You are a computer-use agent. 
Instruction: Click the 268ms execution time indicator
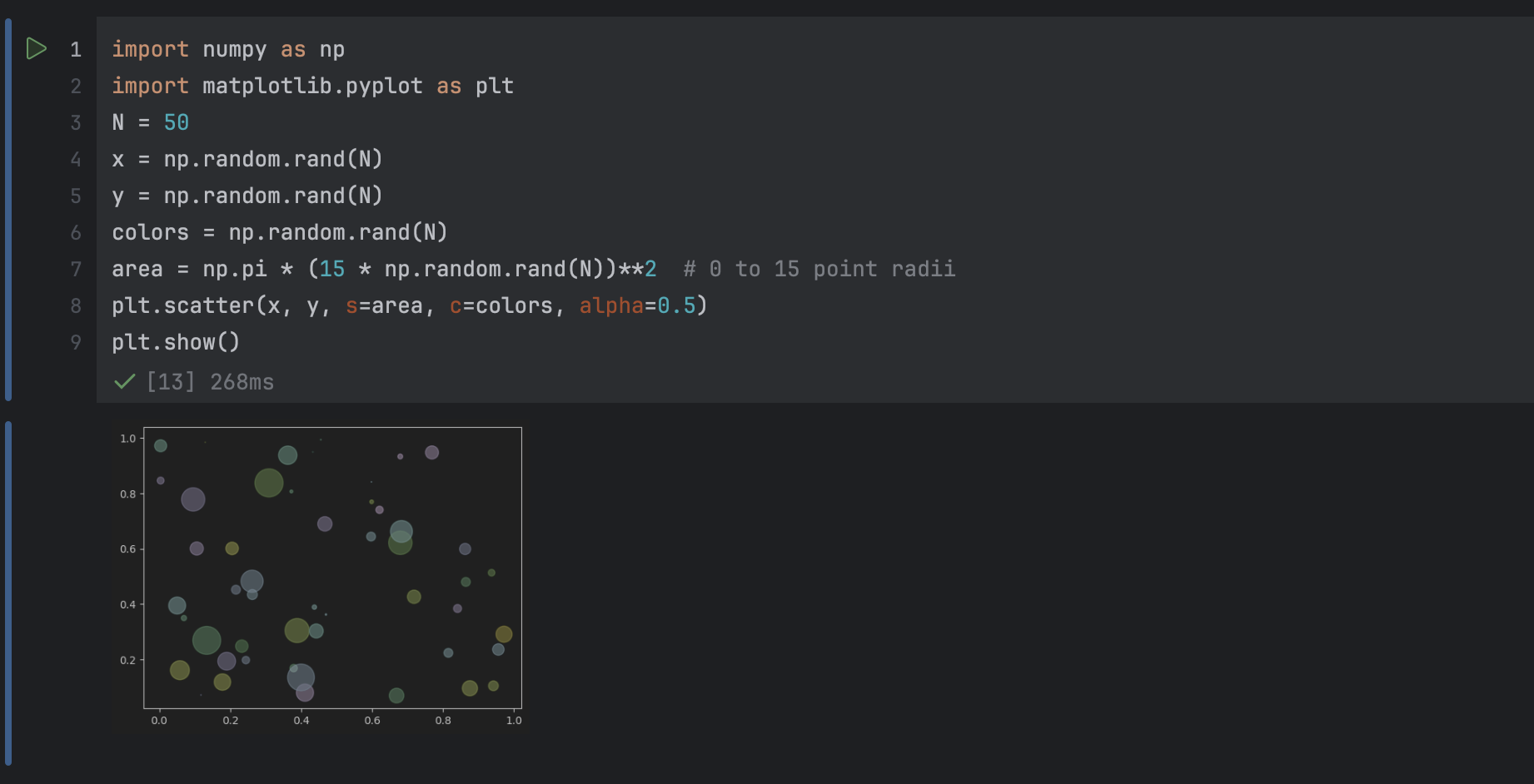[242, 381]
